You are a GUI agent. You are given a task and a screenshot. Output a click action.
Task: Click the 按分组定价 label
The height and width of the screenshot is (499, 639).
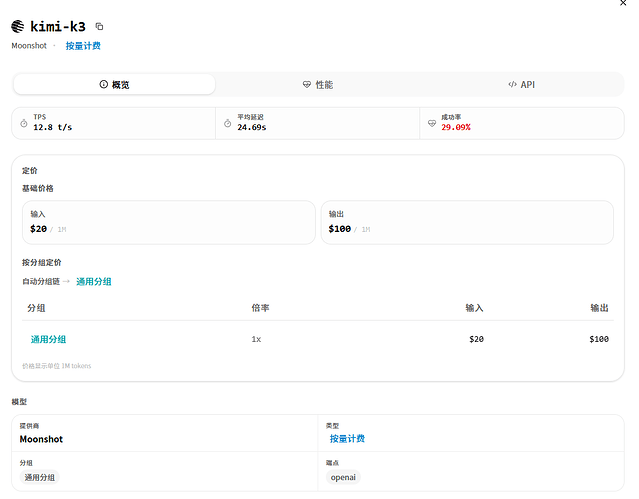click(42, 263)
